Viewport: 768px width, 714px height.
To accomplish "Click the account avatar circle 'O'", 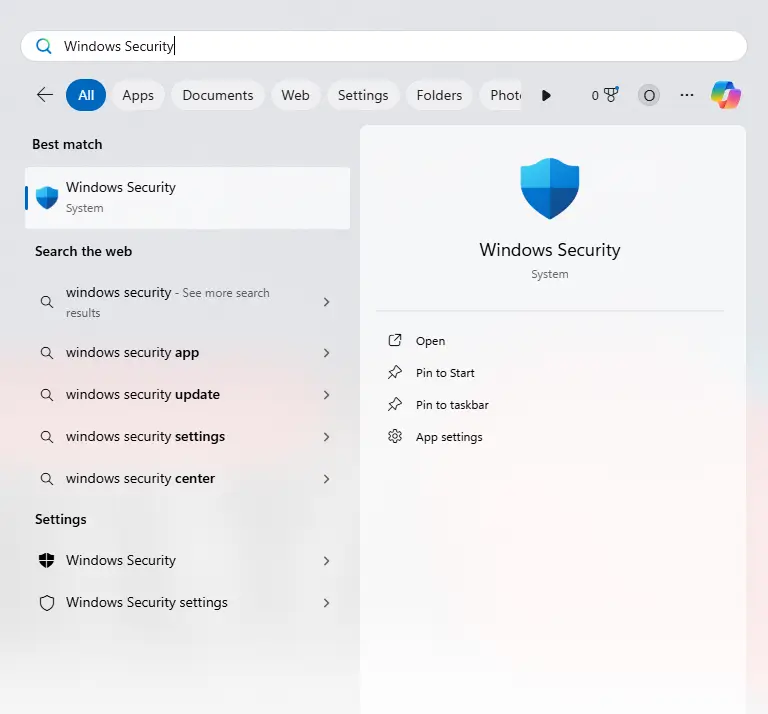I will click(x=649, y=95).
